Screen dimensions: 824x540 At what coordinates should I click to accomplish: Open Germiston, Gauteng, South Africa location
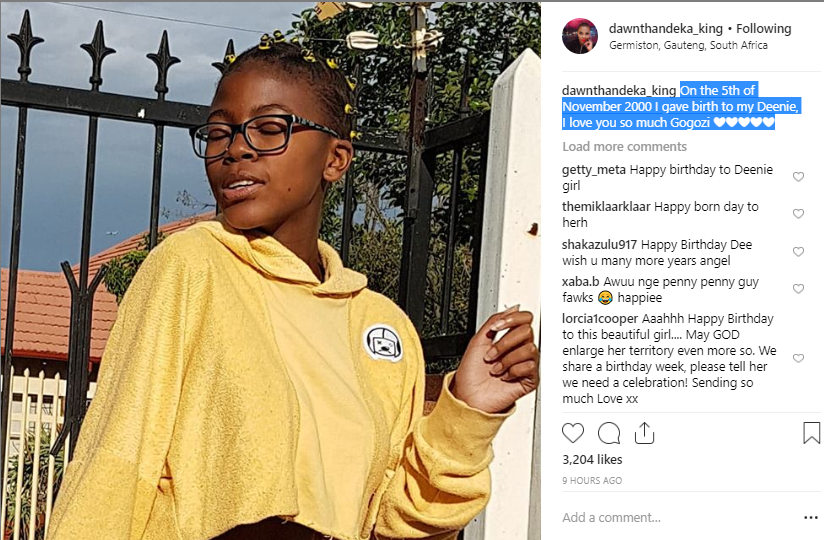(688, 45)
